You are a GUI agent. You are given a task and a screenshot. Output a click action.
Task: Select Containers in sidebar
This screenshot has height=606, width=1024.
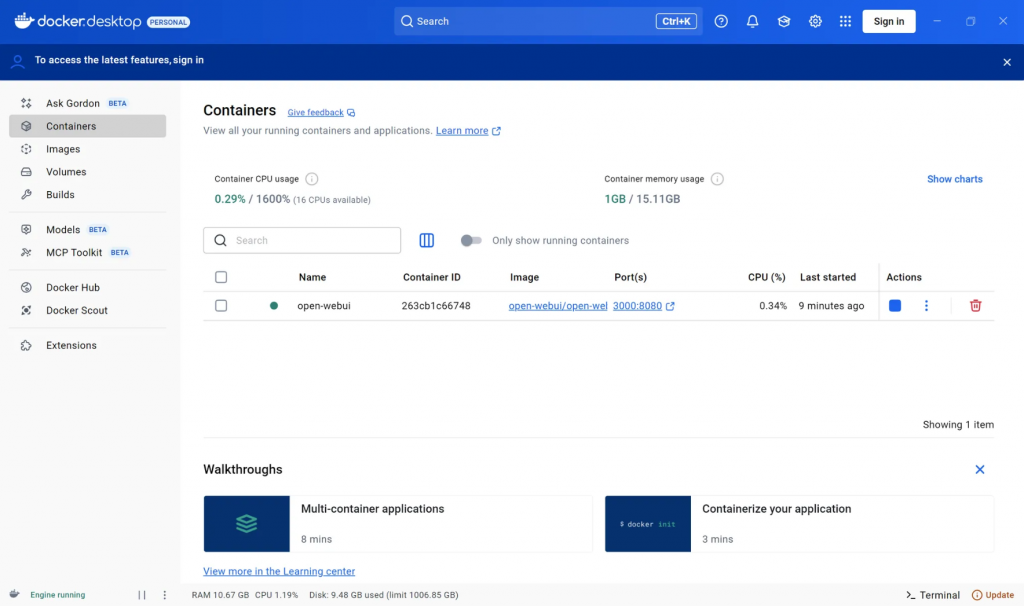coord(88,126)
